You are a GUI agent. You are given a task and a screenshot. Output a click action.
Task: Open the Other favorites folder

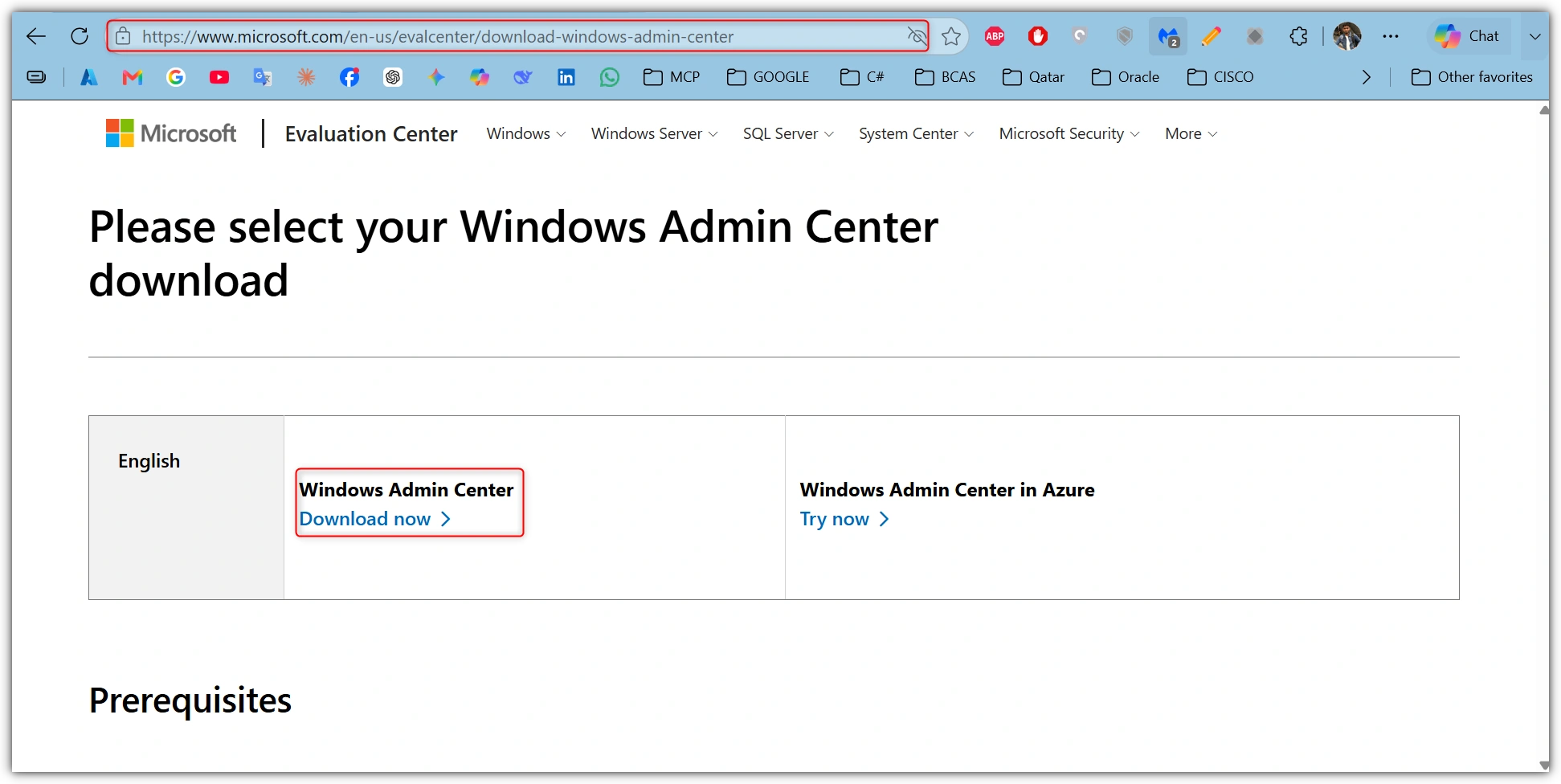pos(1472,77)
